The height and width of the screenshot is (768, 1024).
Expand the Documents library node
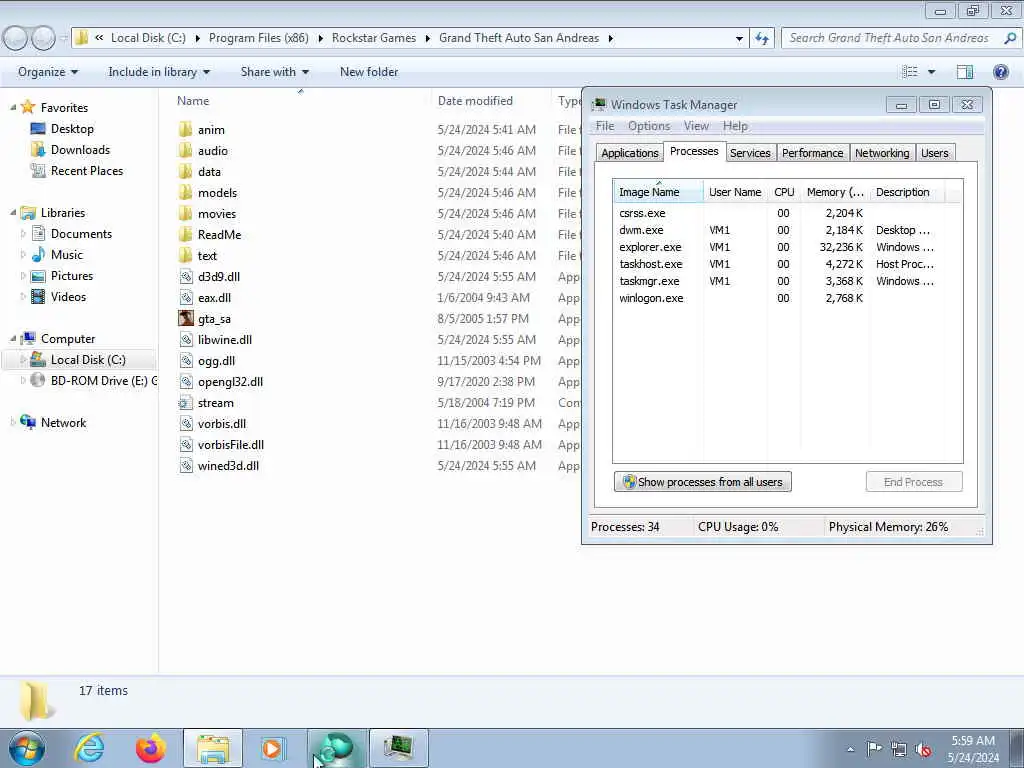[24, 233]
